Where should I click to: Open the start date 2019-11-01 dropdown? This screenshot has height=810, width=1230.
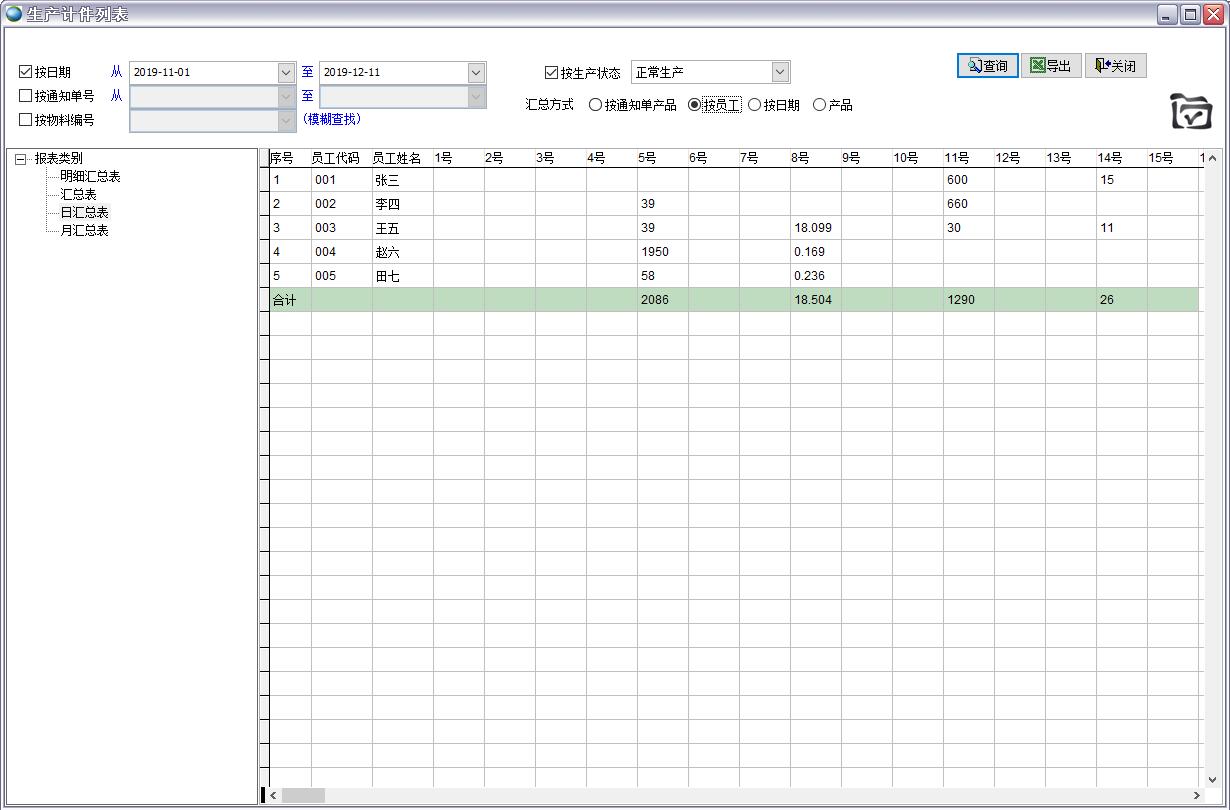(x=286, y=72)
